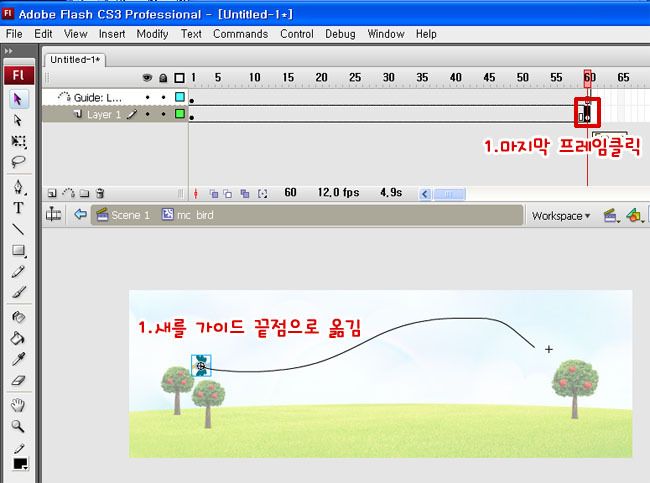Click Scene 1 in the edit bar
This screenshot has width=650, height=483.
click(123, 215)
